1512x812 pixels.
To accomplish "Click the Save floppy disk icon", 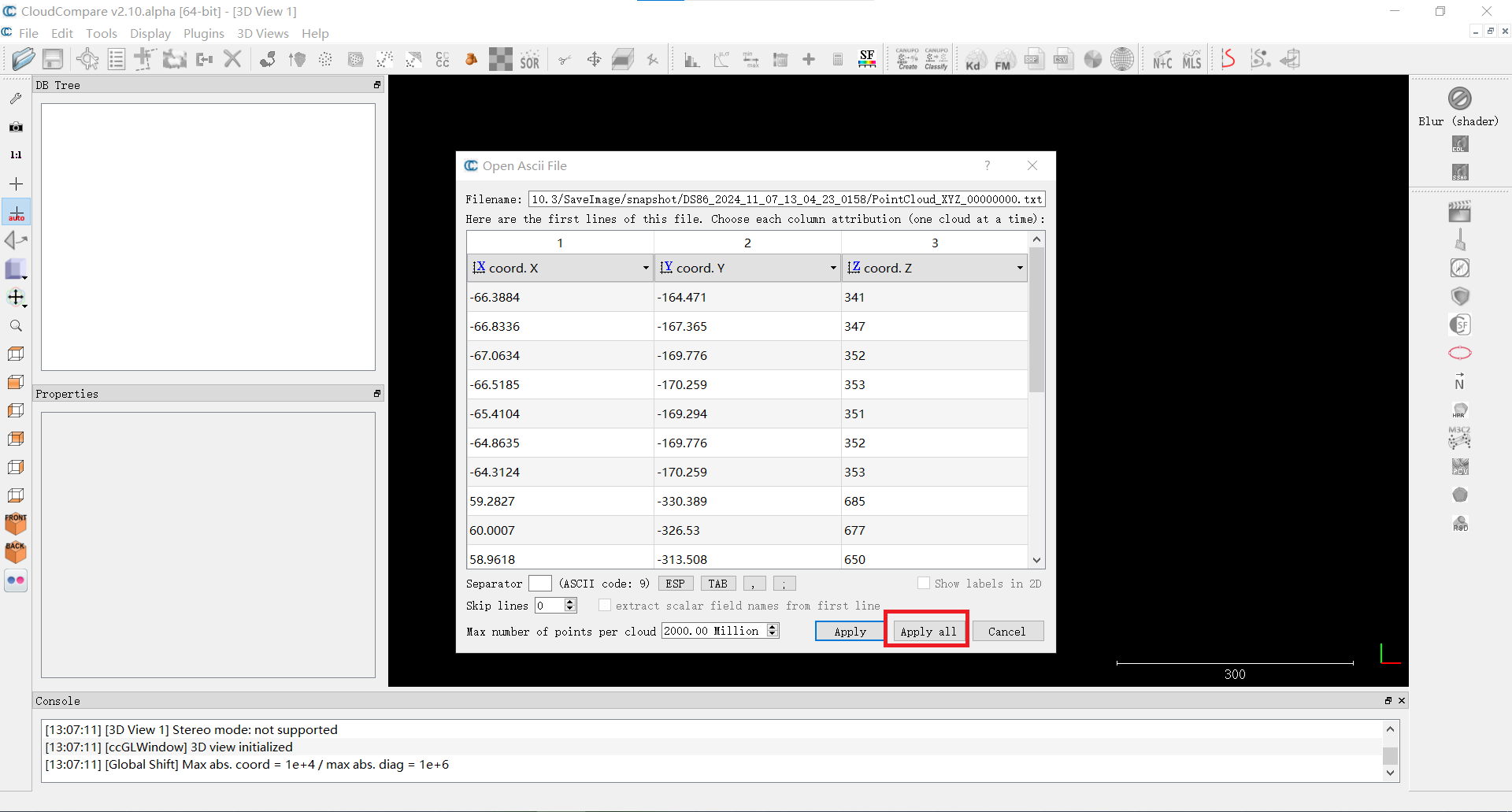I will tap(53, 59).
